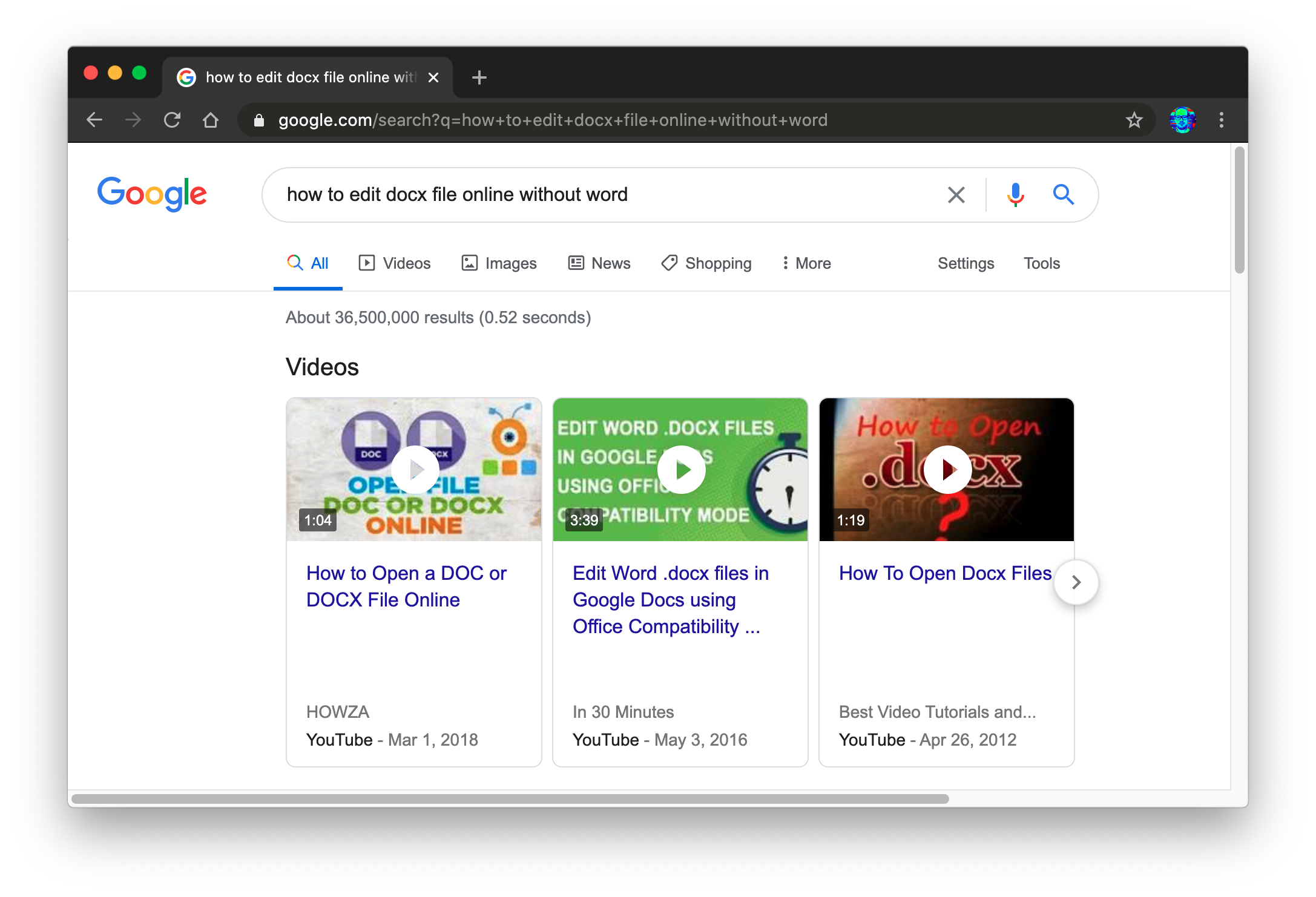Image resolution: width=1316 pixels, height=897 pixels.
Task: Minimize the window with yellow button
Action: [x=115, y=73]
